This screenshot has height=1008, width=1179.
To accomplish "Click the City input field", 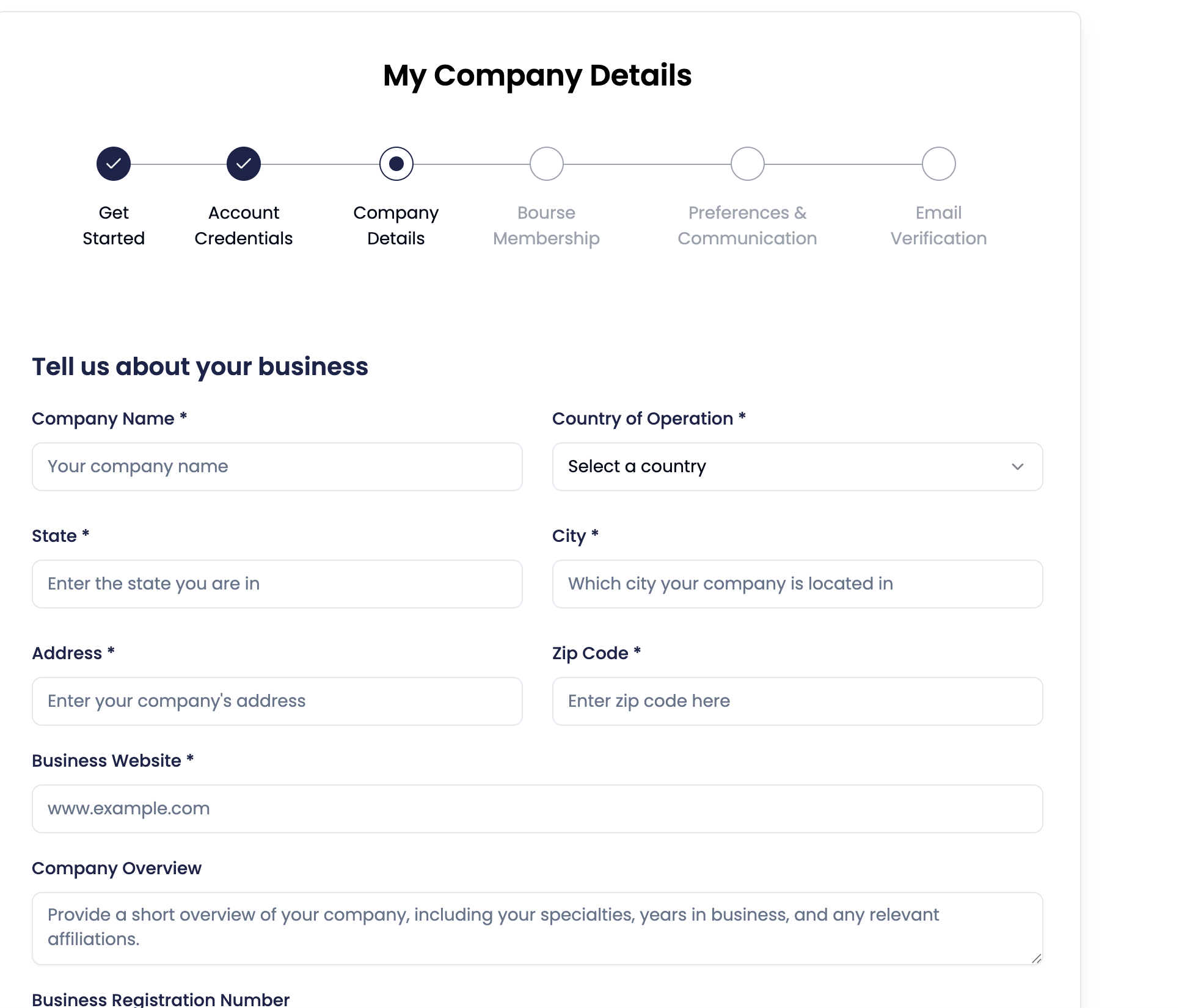I will pyautogui.click(x=798, y=584).
